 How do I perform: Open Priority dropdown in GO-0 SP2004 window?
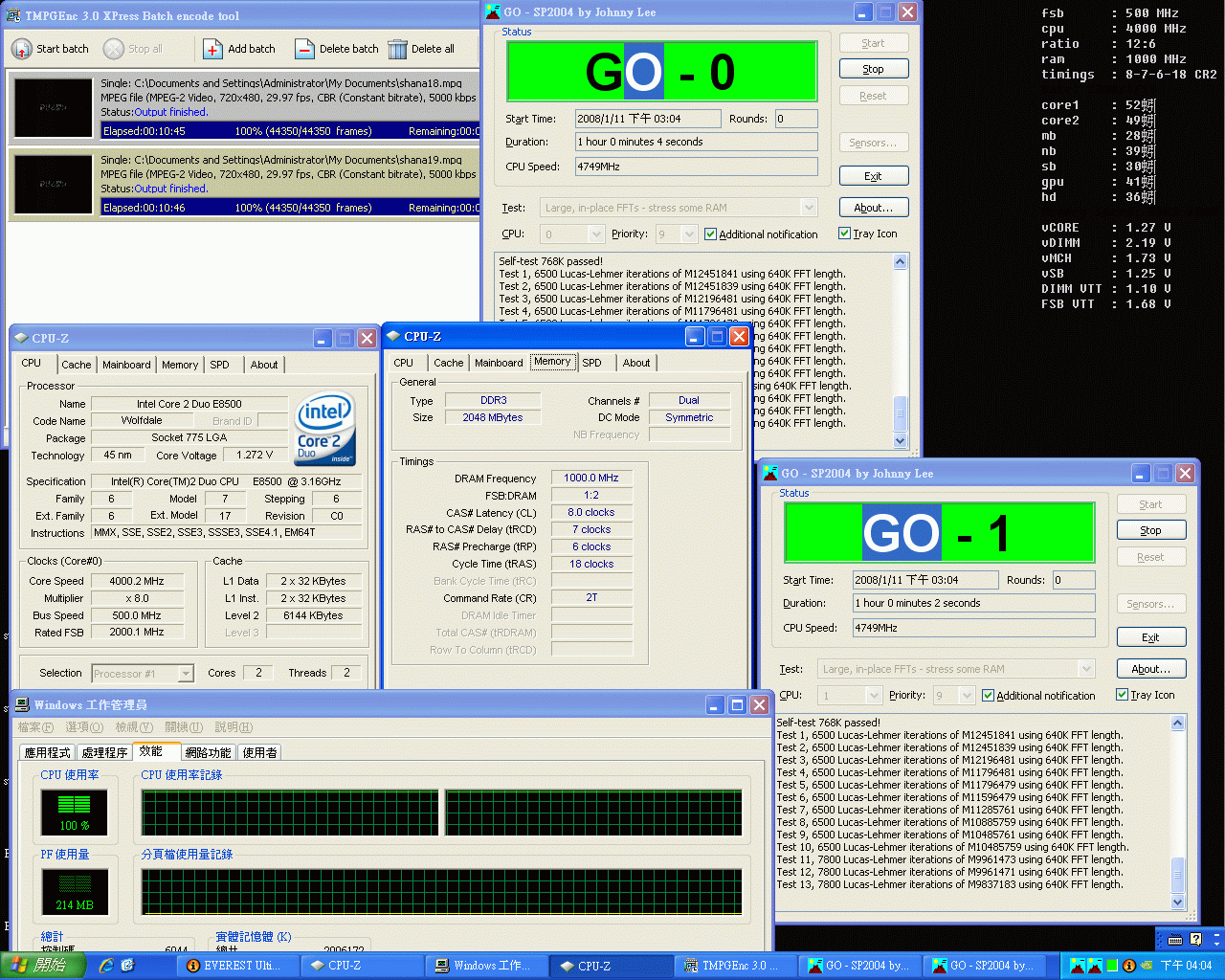[x=688, y=234]
